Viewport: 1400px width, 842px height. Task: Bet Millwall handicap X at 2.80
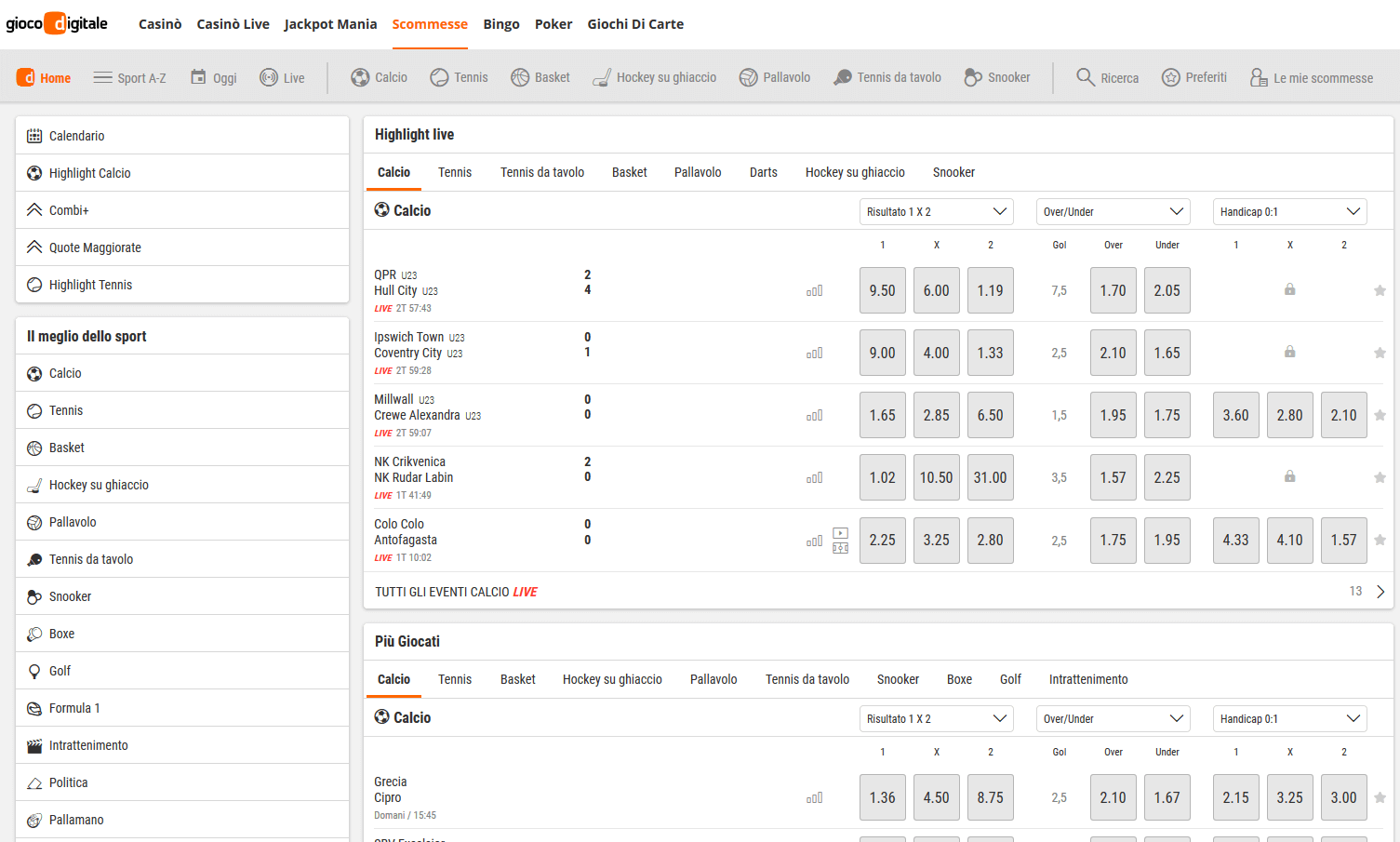tap(1290, 415)
